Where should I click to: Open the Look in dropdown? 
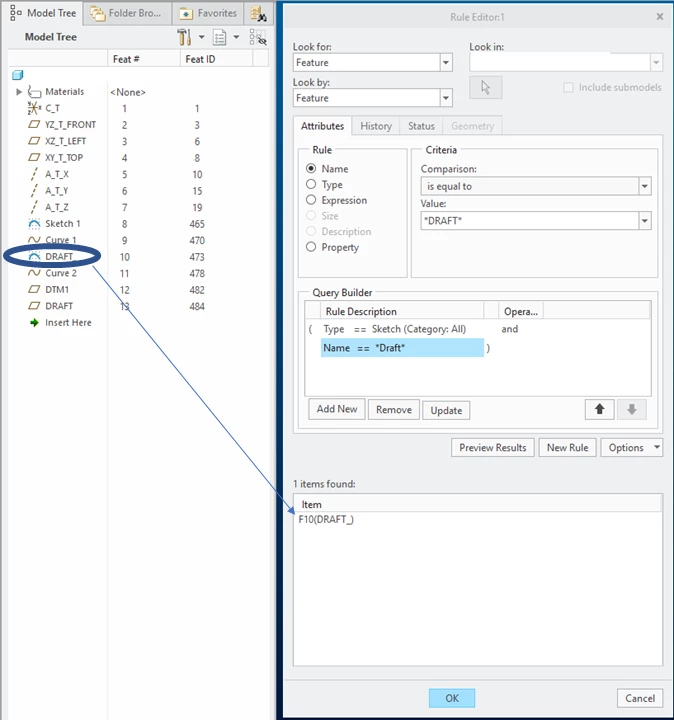point(656,62)
